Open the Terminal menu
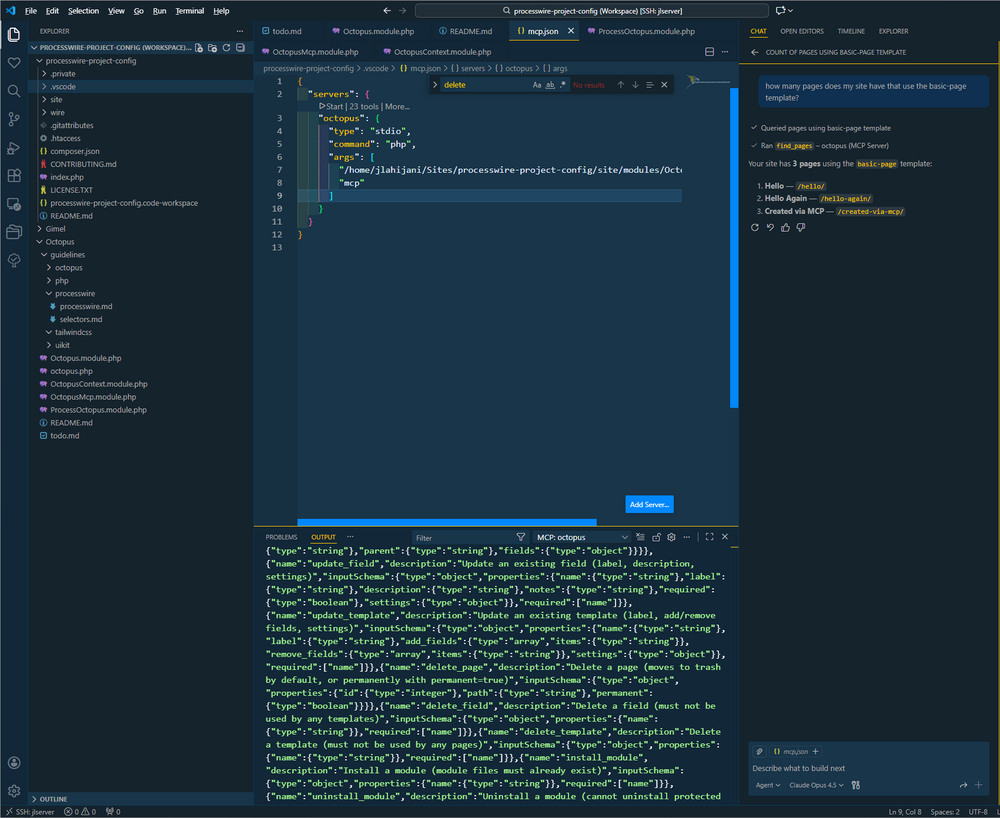The height and width of the screenshot is (818, 1000). pyautogui.click(x=189, y=11)
